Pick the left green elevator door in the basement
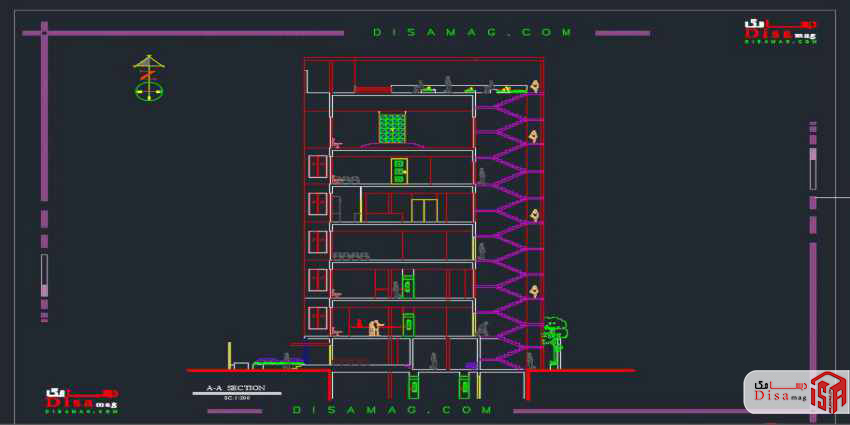Viewport: 850px width, 425px height. pyautogui.click(x=414, y=385)
